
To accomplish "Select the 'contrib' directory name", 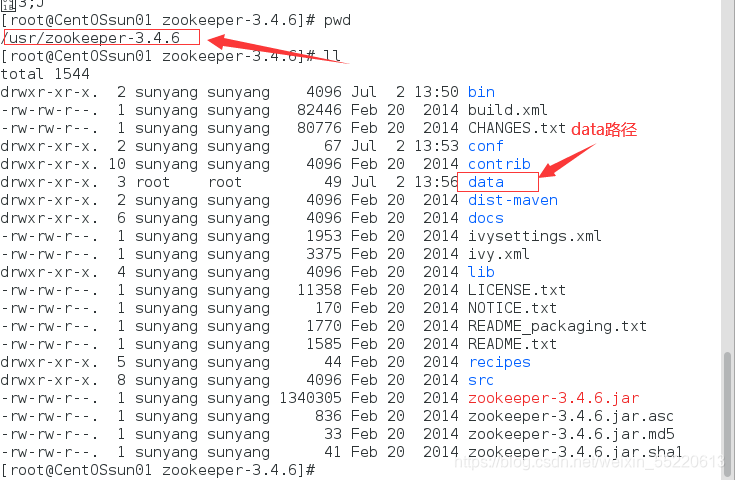I will pyautogui.click(x=499, y=164).
